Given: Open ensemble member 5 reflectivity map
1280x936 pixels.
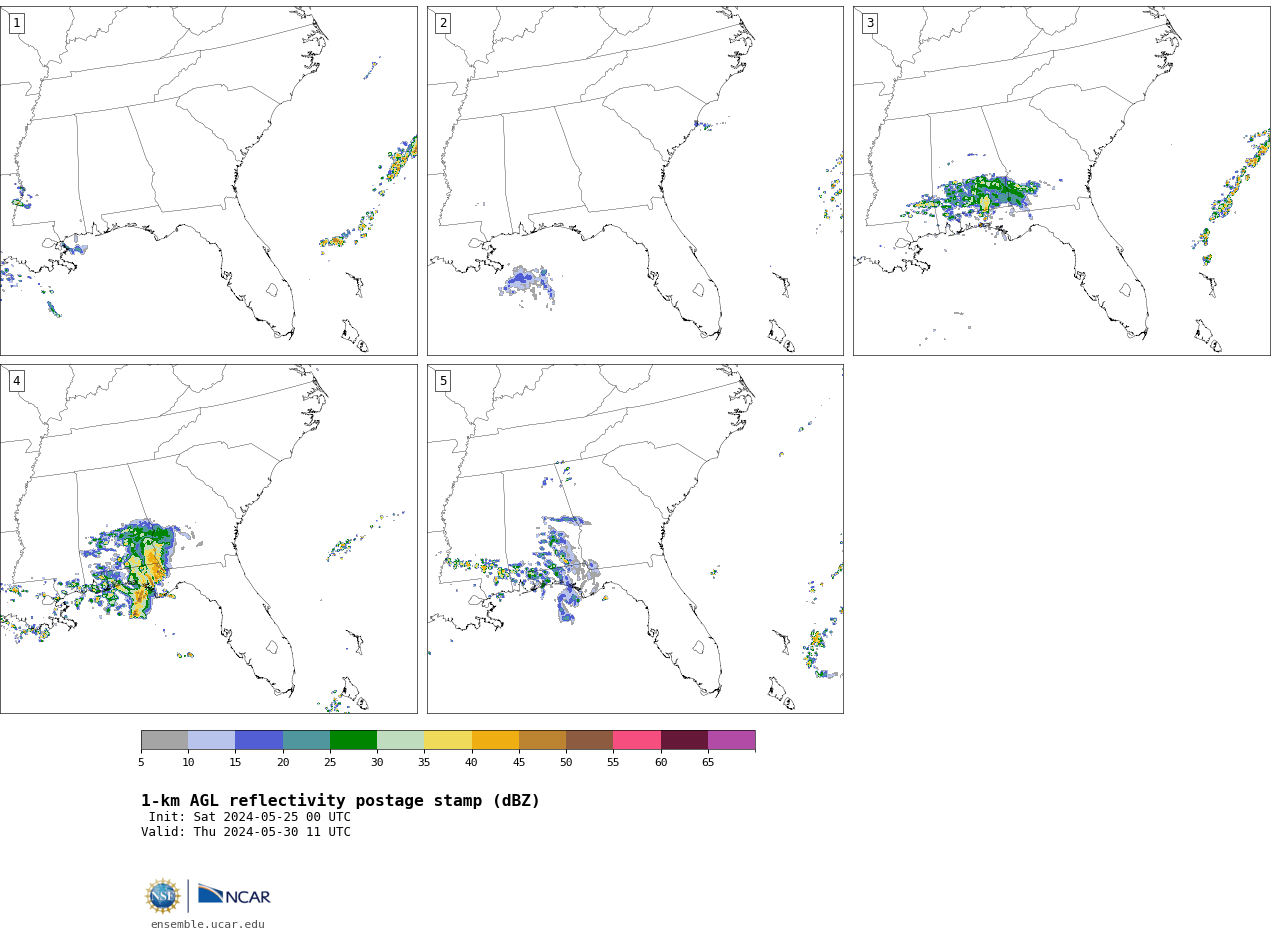Looking at the screenshot, I should click(635, 539).
